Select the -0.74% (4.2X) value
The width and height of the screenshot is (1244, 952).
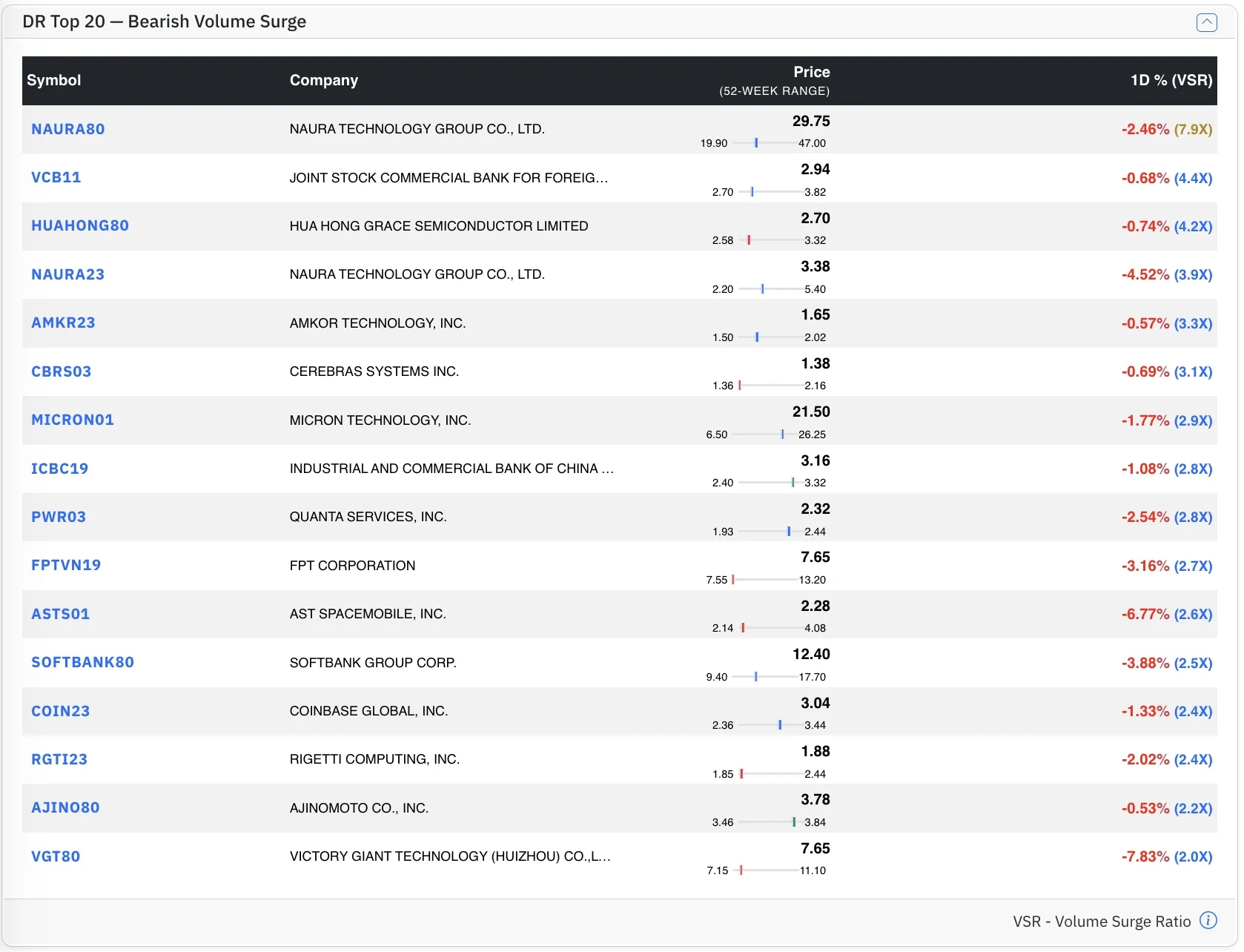[x=1167, y=226]
